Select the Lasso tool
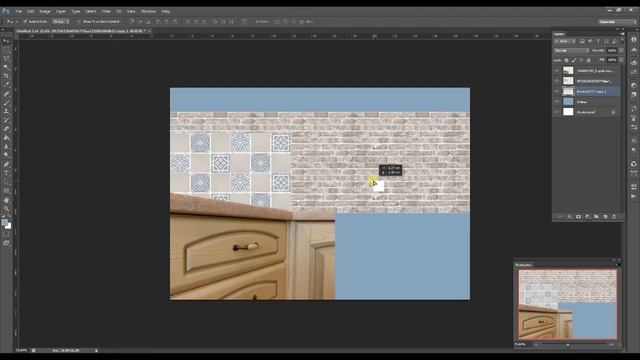 click(6, 59)
